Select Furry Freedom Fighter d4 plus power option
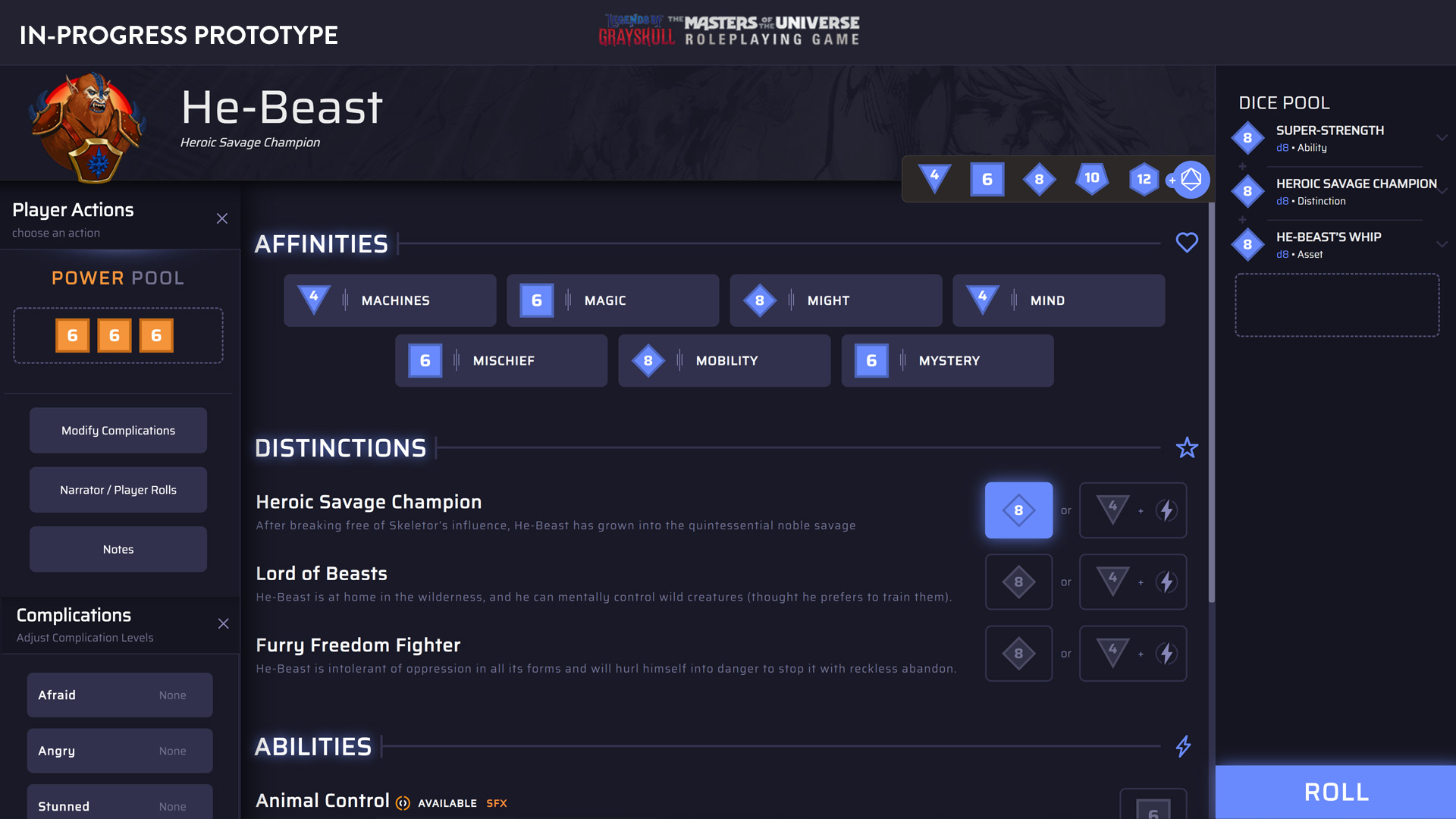1456x819 pixels. click(x=1132, y=654)
